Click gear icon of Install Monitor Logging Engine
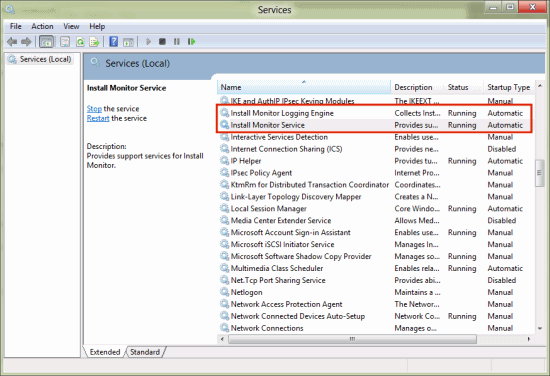The image size is (550, 376). [x=224, y=113]
